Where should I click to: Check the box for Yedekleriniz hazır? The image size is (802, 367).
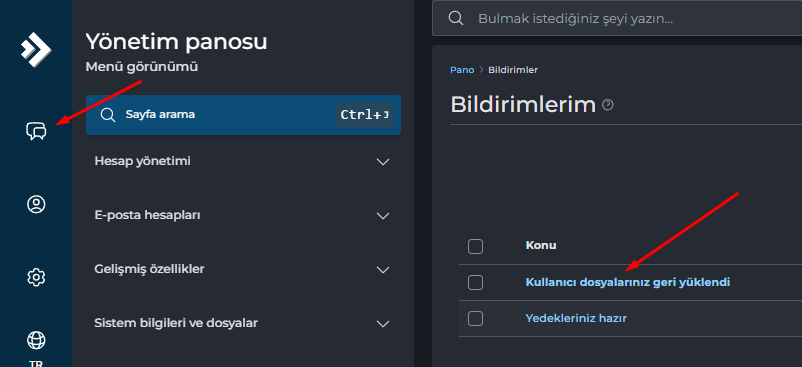[475, 318]
